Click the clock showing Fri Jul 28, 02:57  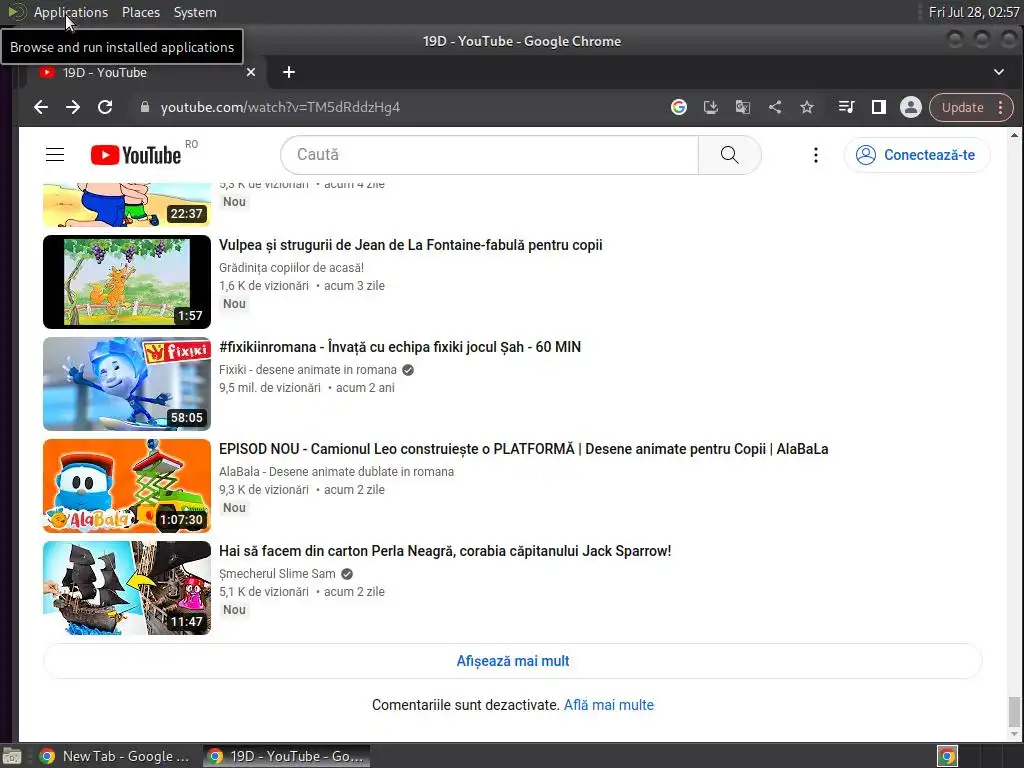(x=974, y=12)
